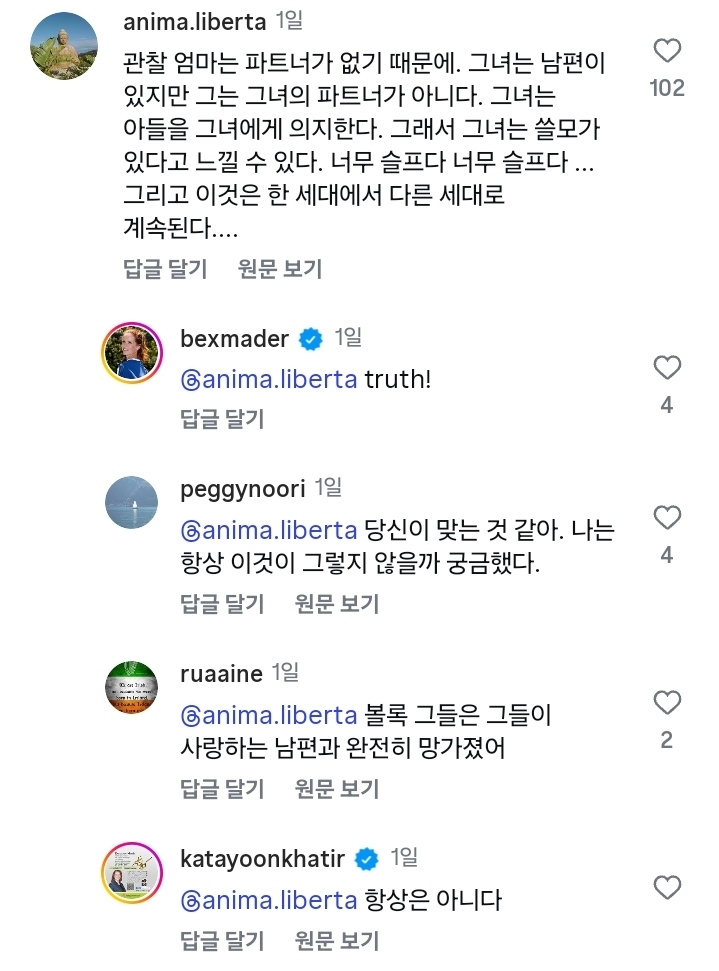Click katayoonkhatir's blue verified badge

(x=369, y=859)
